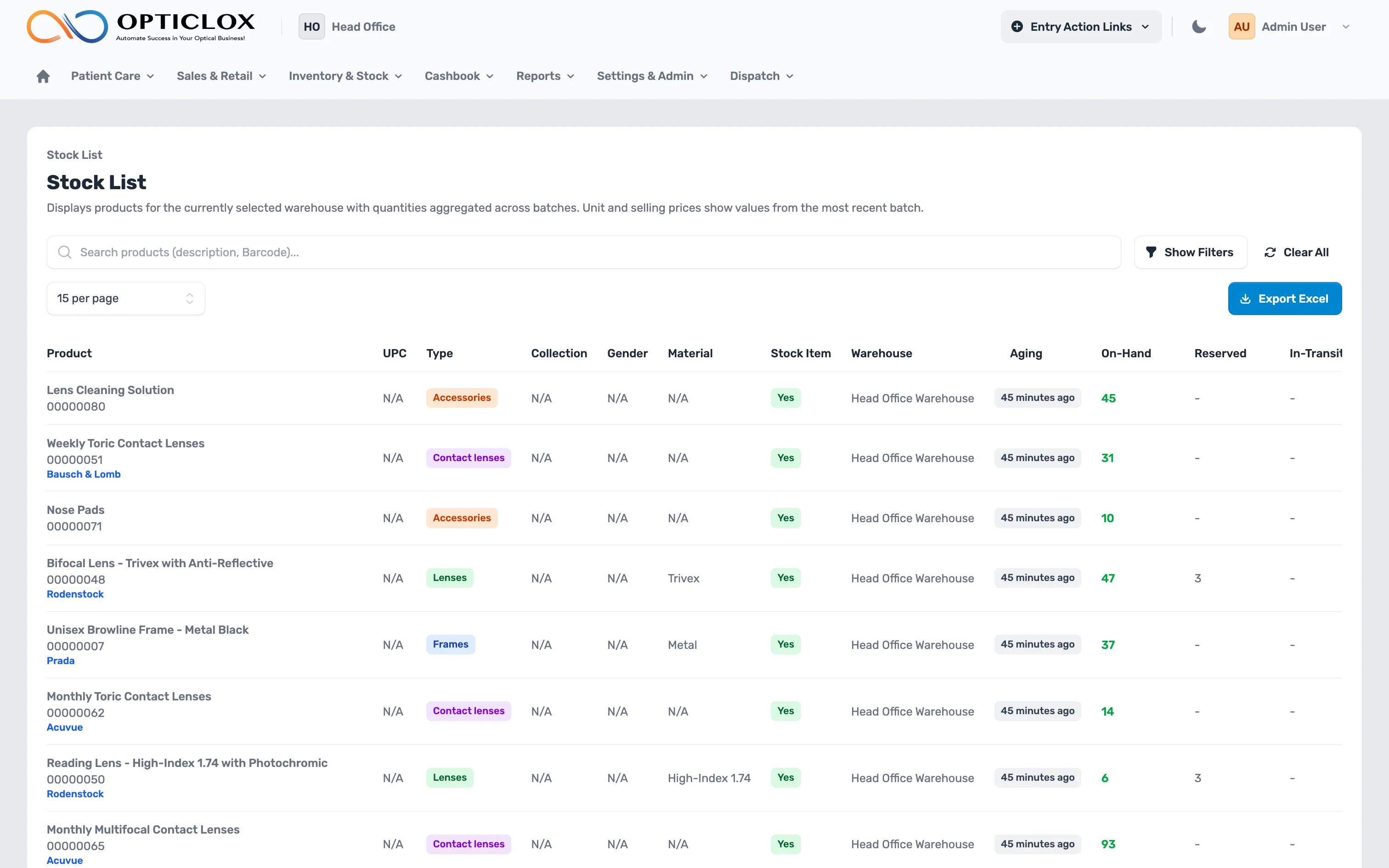Screen dimensions: 1389x868
Task: Click the Prada brand link
Action: [60, 661]
